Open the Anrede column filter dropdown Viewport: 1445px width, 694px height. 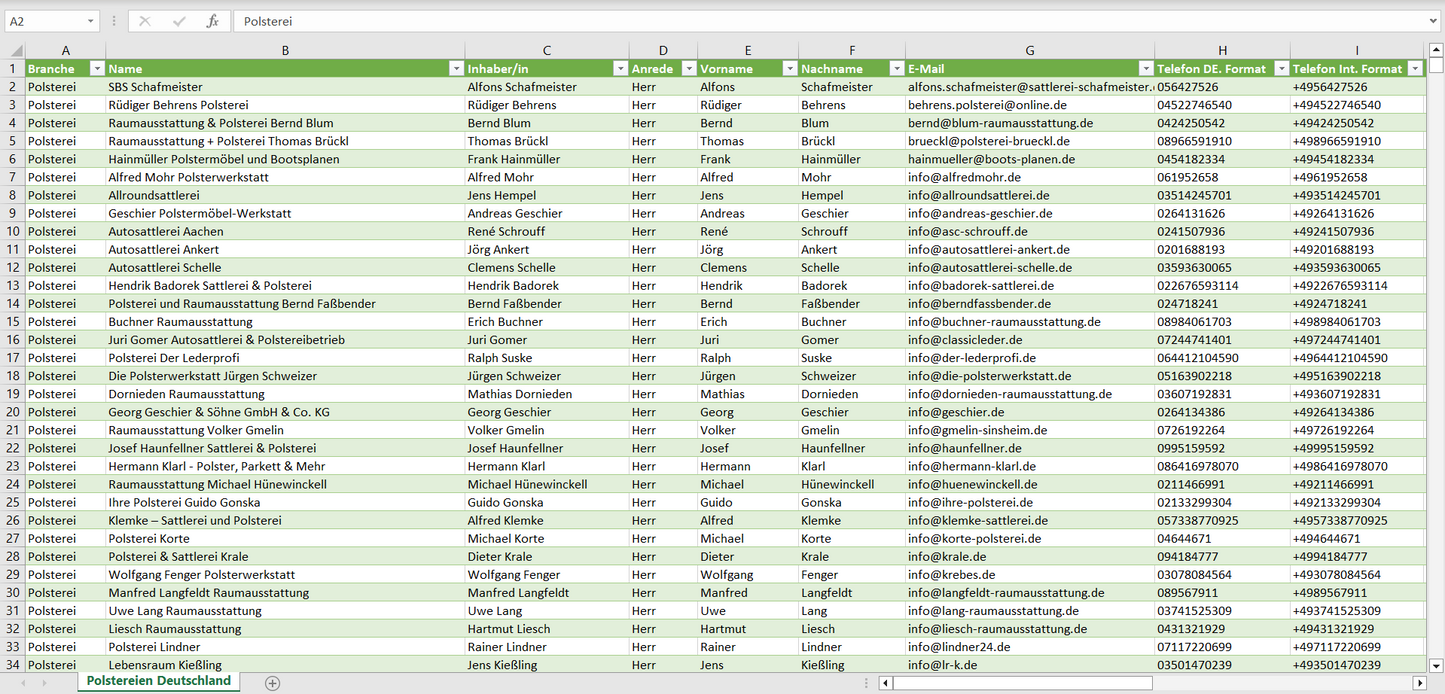pyautogui.click(x=688, y=69)
